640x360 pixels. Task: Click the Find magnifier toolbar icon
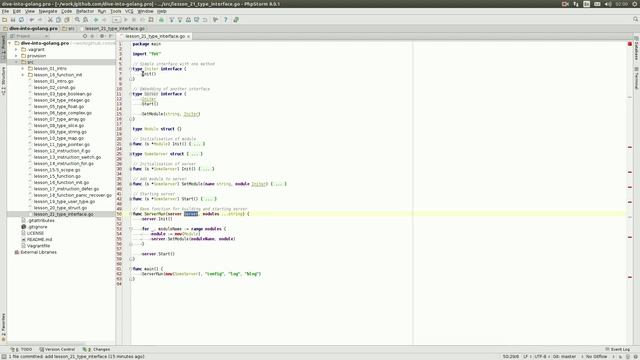[x=77, y=20]
